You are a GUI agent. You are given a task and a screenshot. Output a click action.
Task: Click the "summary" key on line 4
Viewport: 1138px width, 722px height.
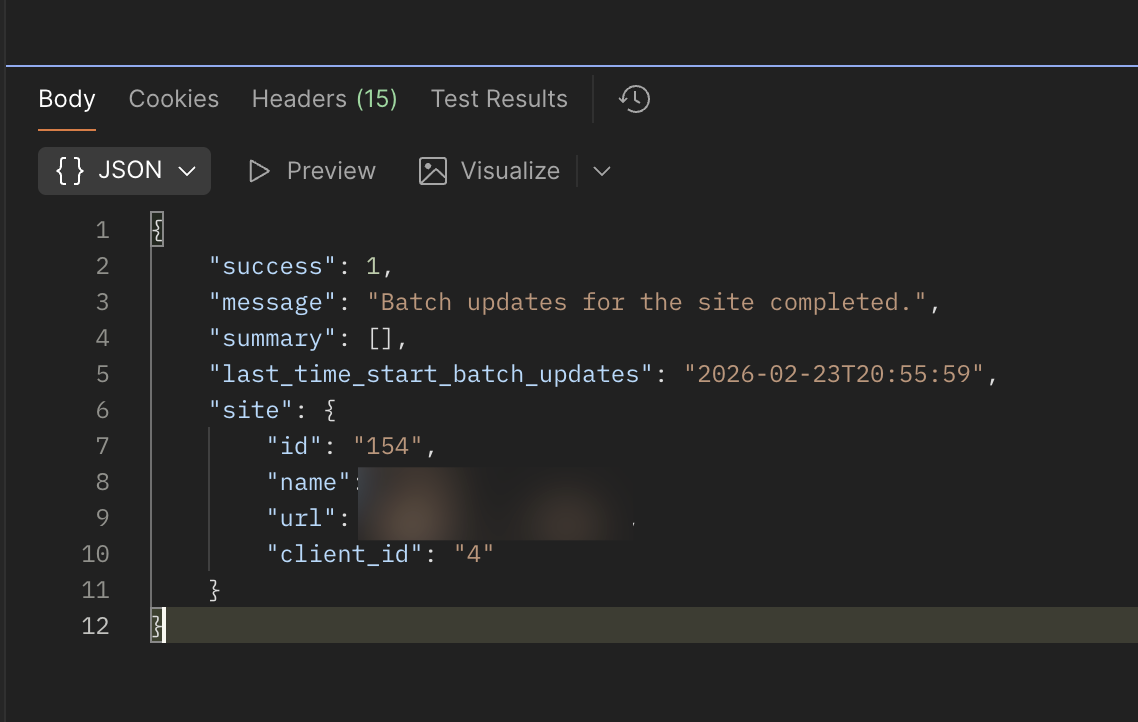coord(266,338)
